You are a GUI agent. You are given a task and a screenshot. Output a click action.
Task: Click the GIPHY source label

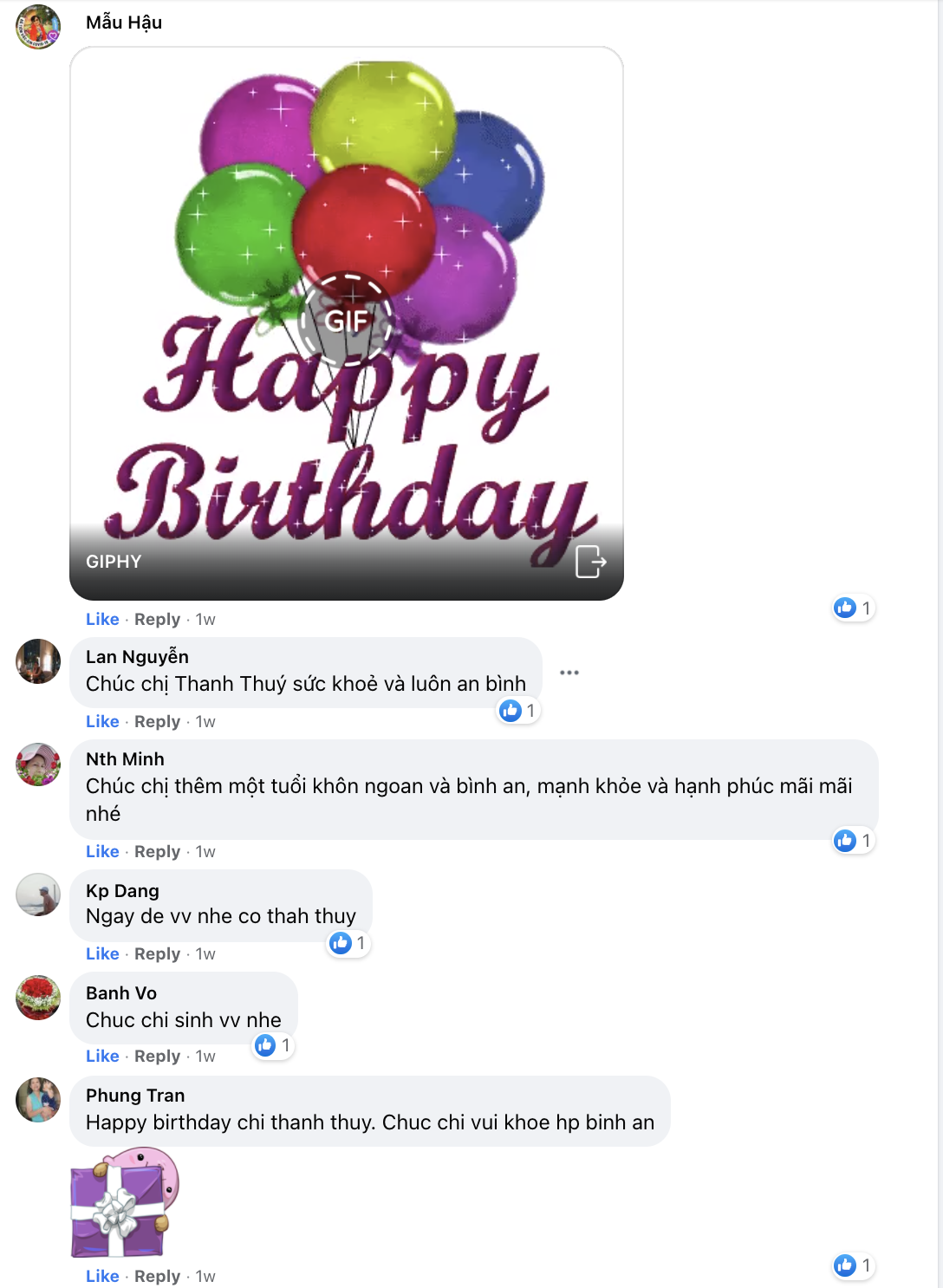click(x=114, y=562)
